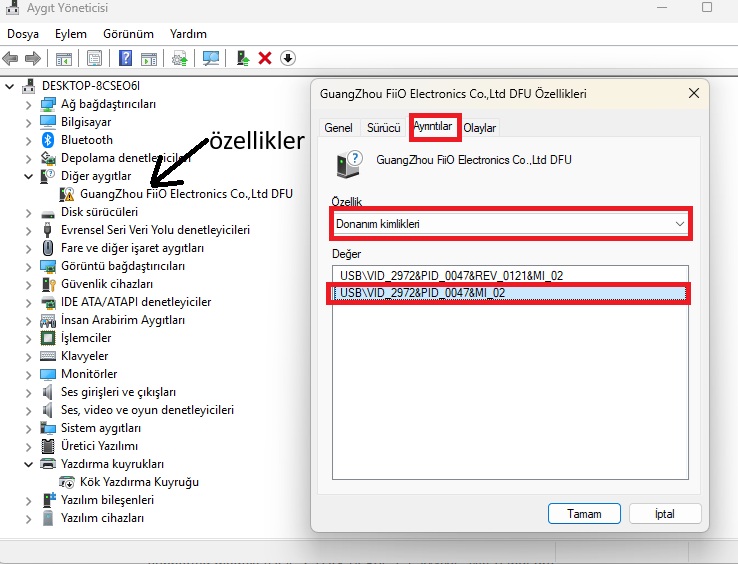Maximize the Aygıt Yöneticisi window
The height and width of the screenshot is (564, 738).
[x=706, y=8]
